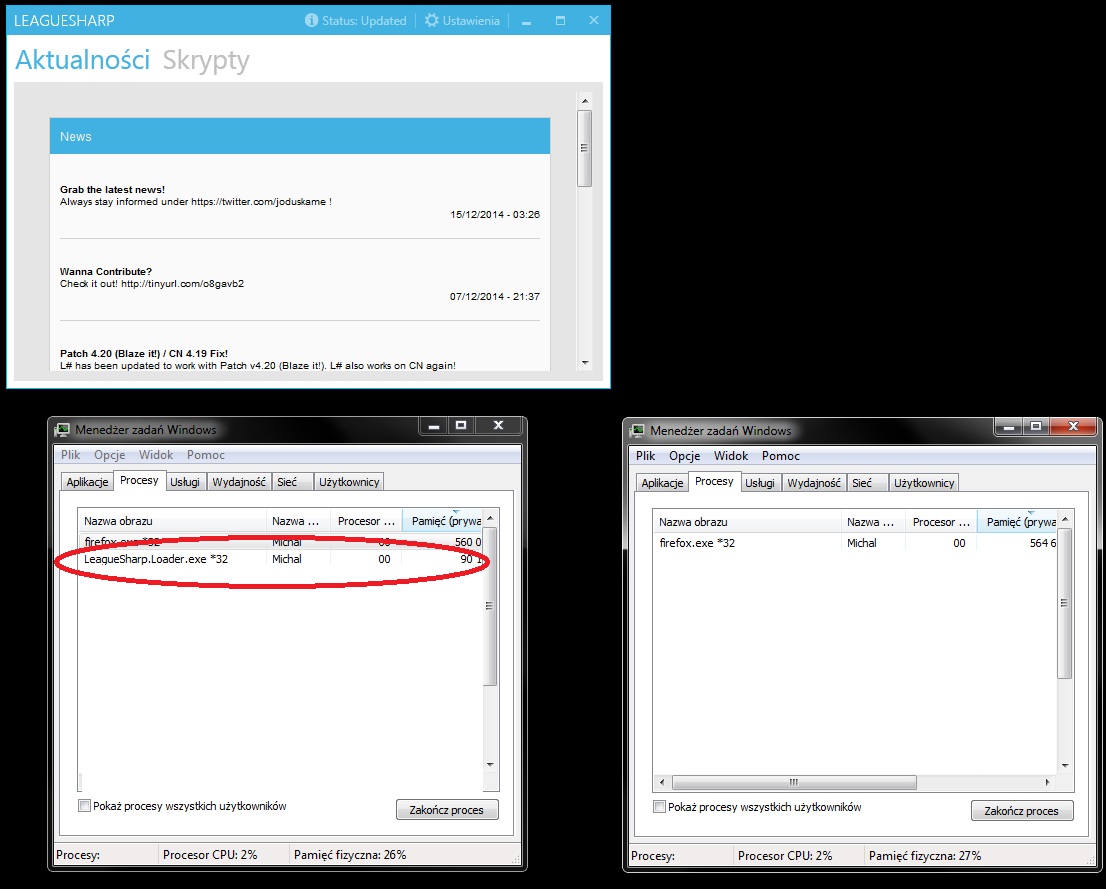Screen dimensions: 1106x889
Task: Click scroll-up arrow of LeagueSharp news list
Action: click(585, 101)
